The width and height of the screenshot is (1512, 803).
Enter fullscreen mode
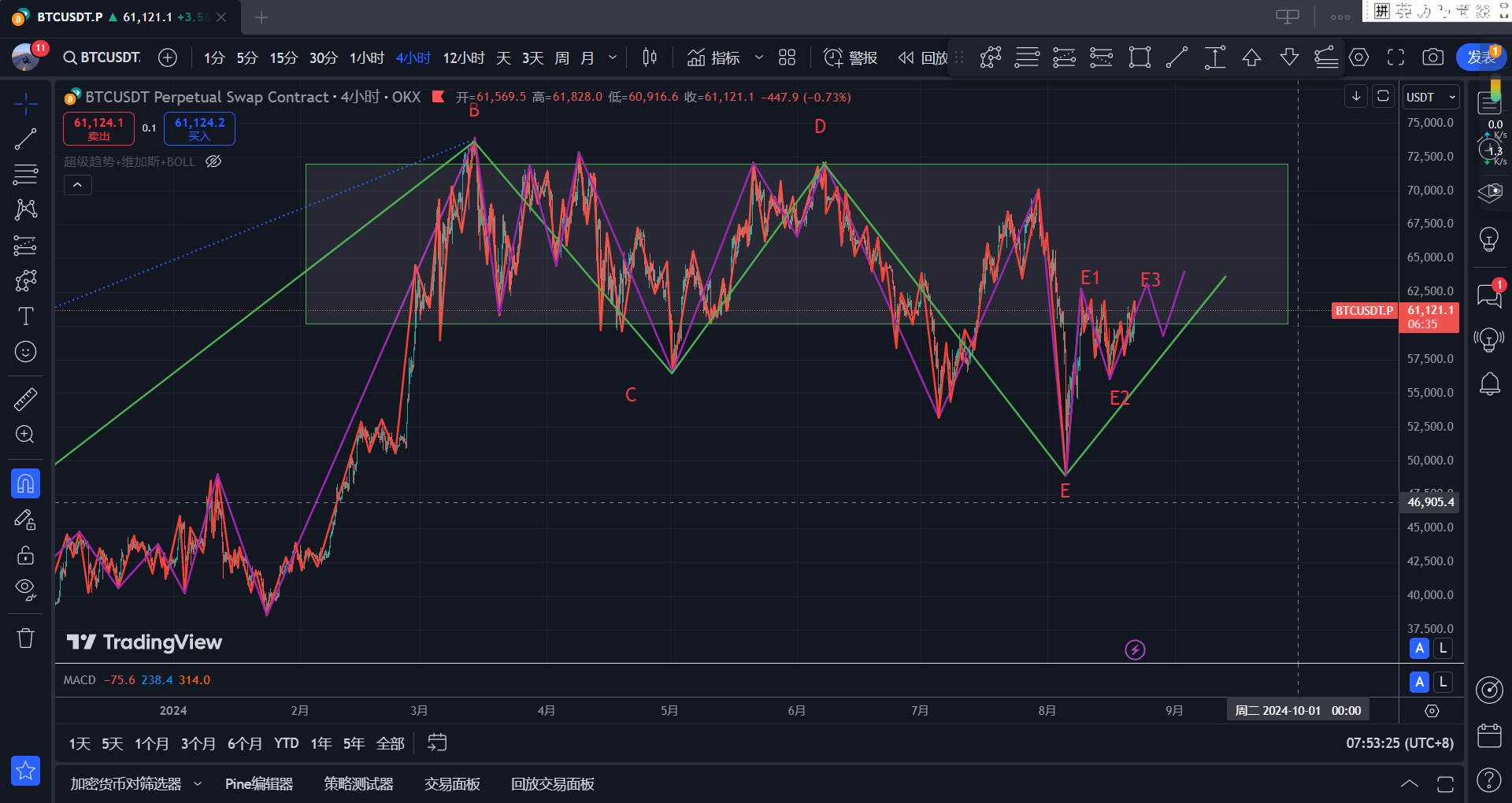pyautogui.click(x=1395, y=57)
